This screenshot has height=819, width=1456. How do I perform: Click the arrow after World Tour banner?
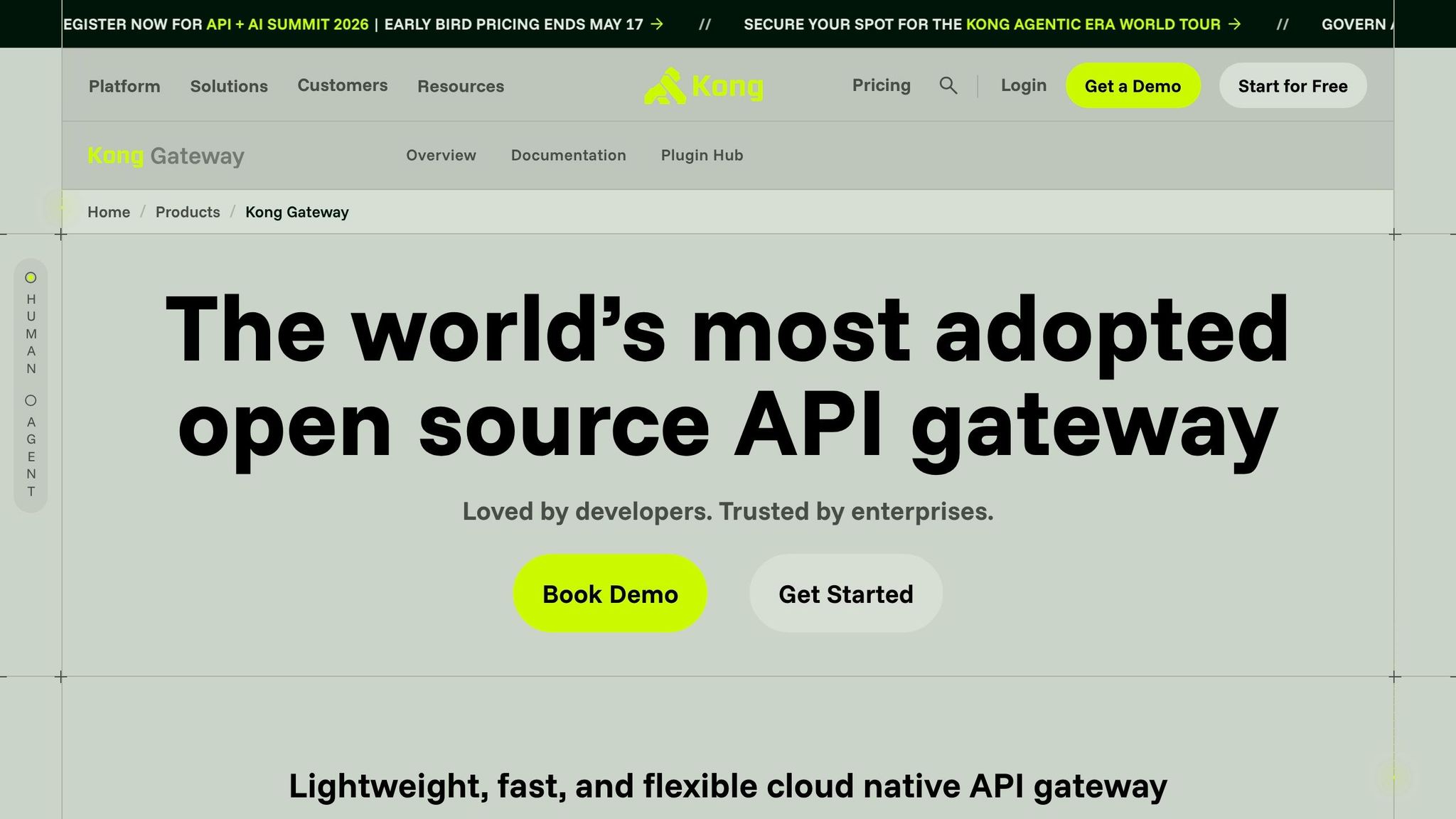(1235, 24)
